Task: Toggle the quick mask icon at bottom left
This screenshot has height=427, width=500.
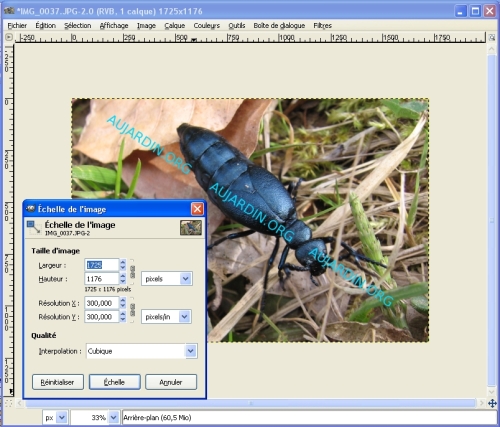Action: pyautogui.click(x=9, y=403)
